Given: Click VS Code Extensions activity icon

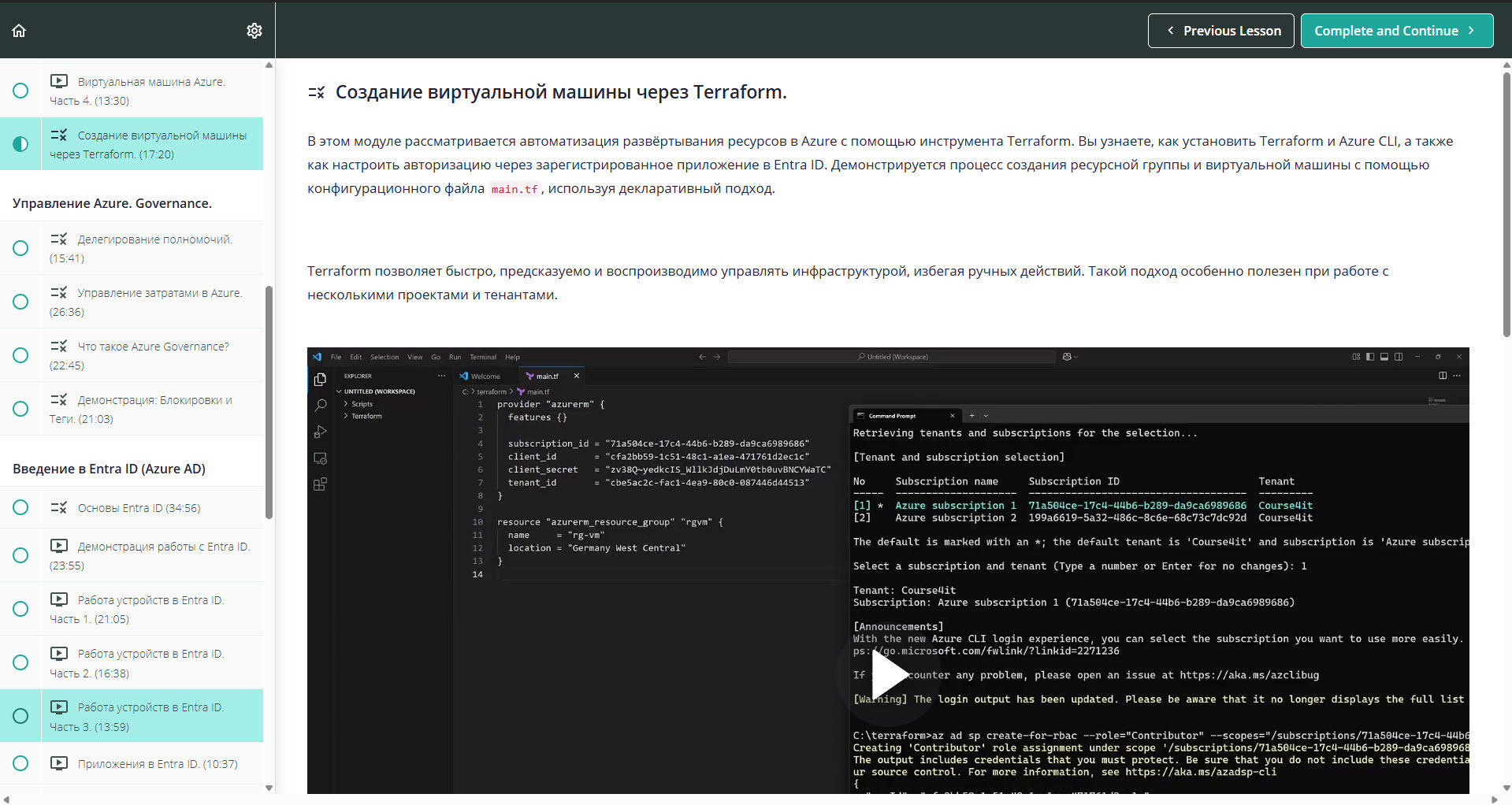Looking at the screenshot, I should (320, 484).
